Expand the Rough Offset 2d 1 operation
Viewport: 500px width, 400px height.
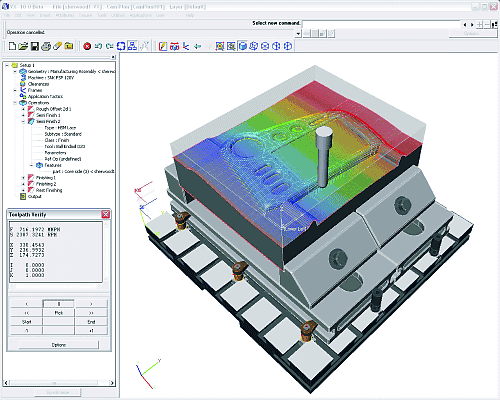click(x=23, y=109)
